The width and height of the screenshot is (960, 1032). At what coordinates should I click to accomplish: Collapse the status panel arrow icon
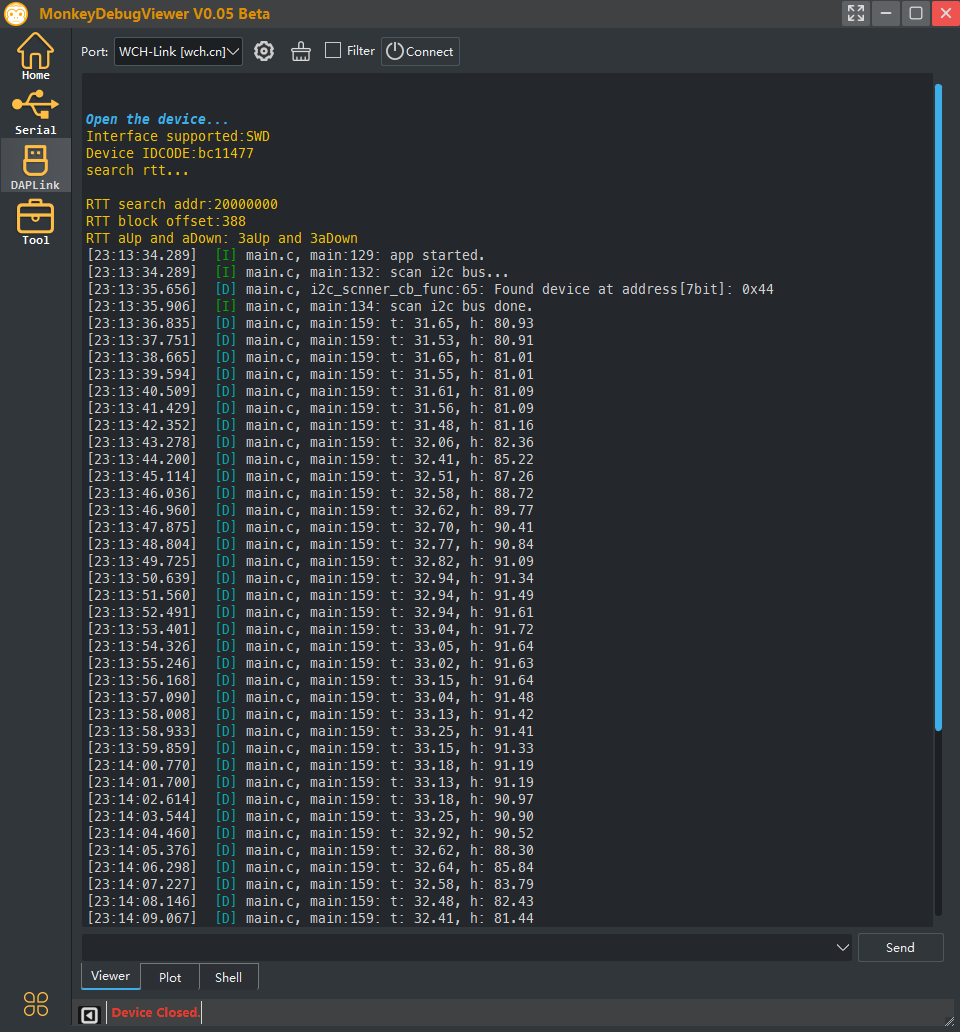coord(89,1014)
